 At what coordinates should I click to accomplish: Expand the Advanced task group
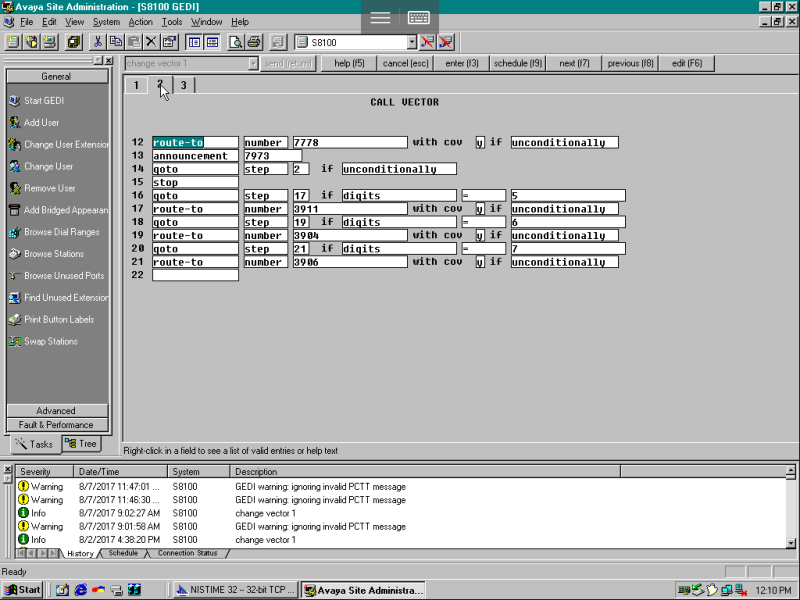(x=56, y=411)
